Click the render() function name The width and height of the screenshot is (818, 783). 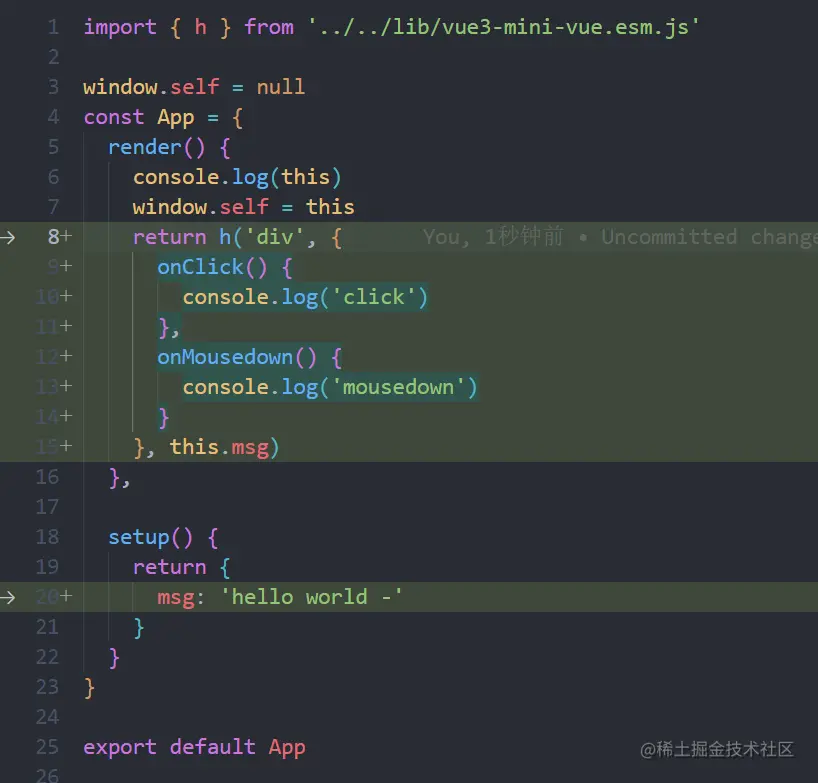pos(145,148)
